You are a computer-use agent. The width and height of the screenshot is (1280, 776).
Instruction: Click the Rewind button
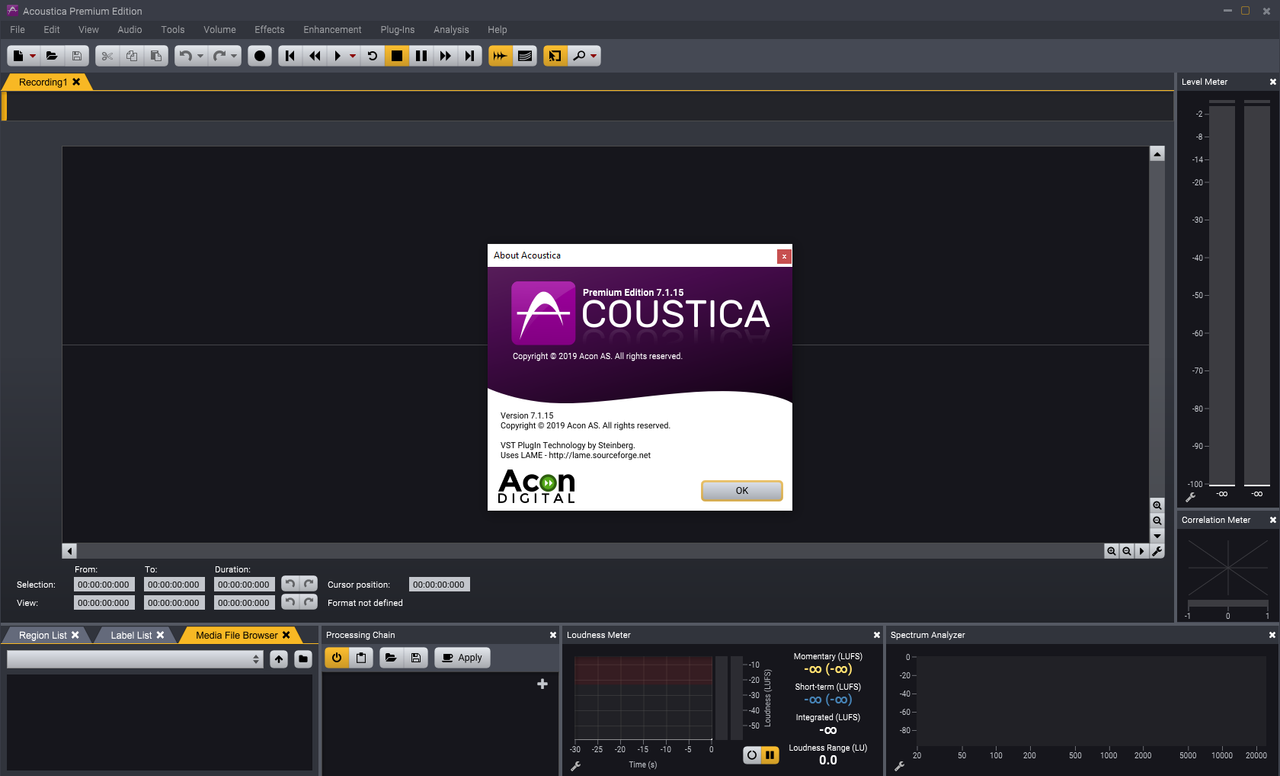pos(315,56)
